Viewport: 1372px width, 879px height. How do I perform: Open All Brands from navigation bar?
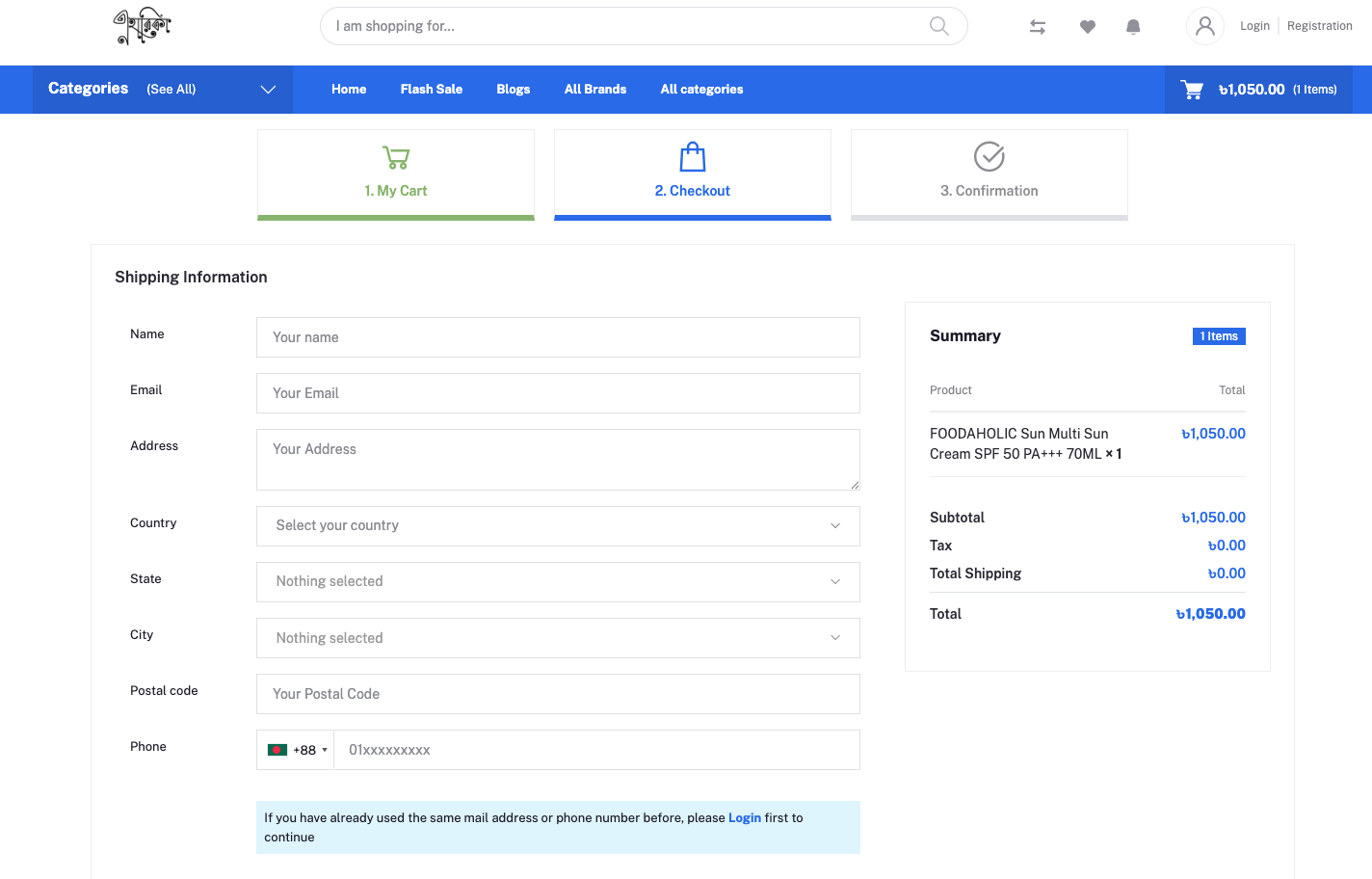(x=594, y=90)
